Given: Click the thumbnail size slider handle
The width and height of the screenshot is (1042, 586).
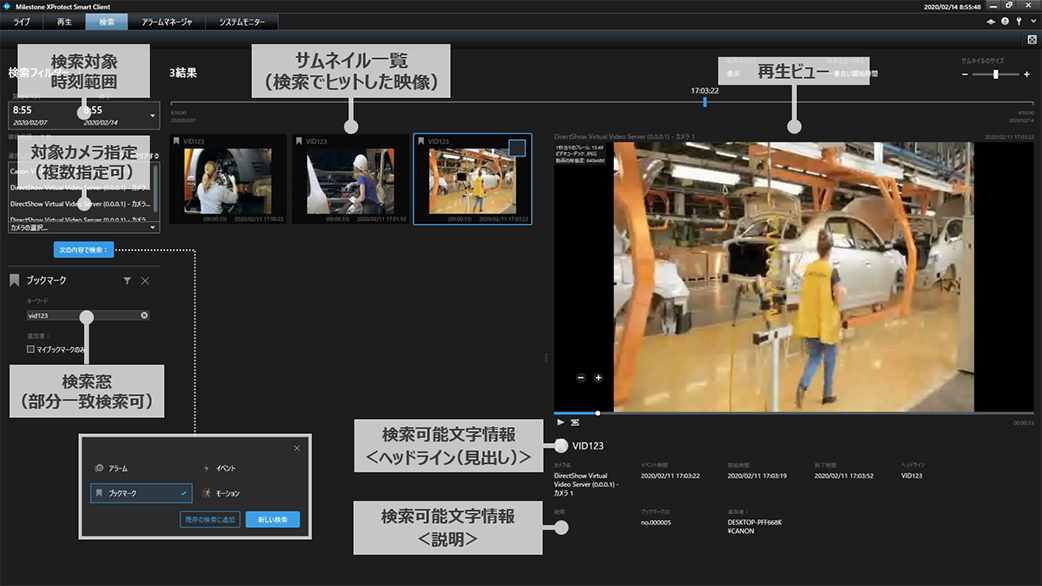Looking at the screenshot, I should pos(995,74).
